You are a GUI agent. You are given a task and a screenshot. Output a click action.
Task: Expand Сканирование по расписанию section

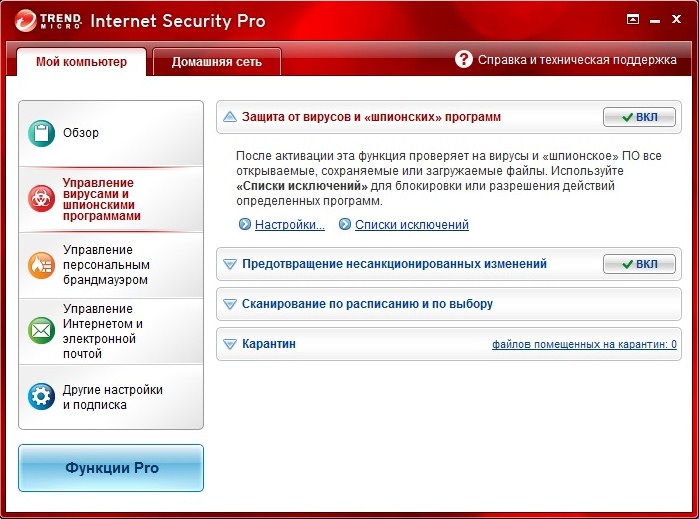tap(230, 304)
